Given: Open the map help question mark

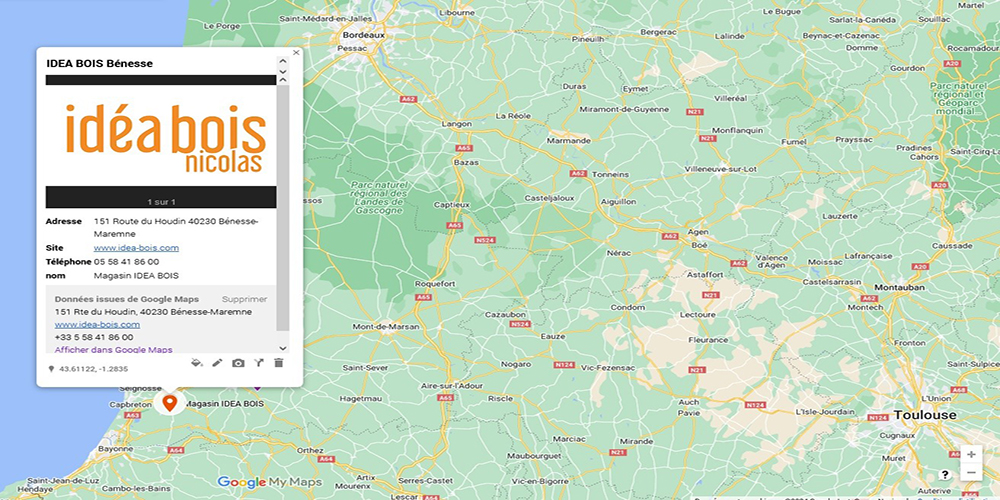Looking at the screenshot, I should [945, 474].
